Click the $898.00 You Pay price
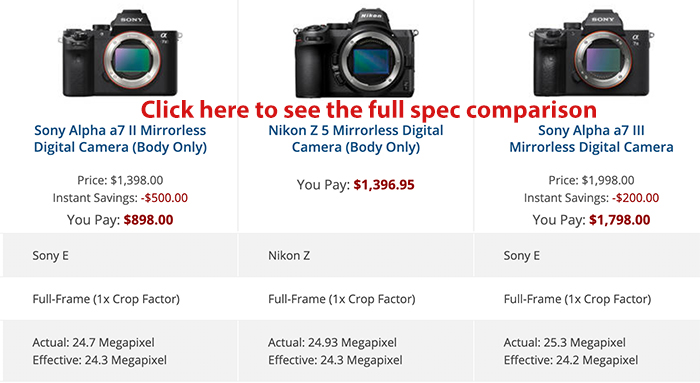The image size is (700, 383). tap(148, 220)
